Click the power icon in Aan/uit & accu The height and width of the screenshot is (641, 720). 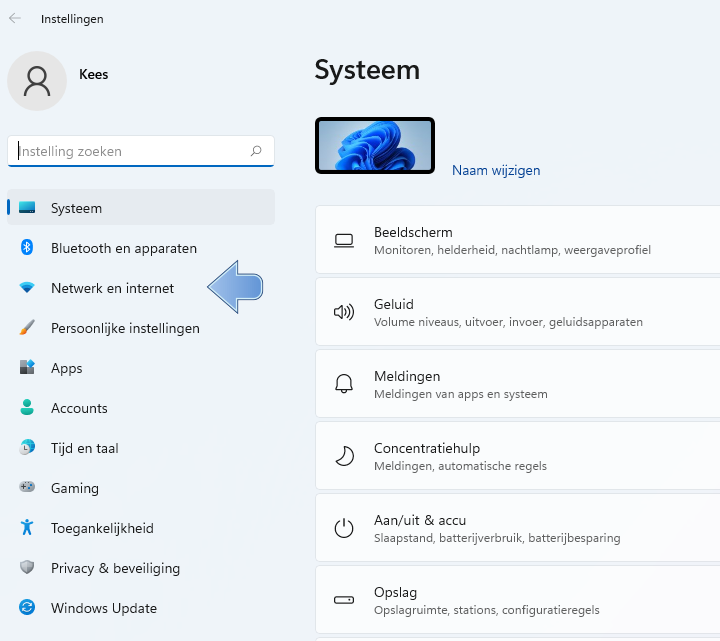[343, 528]
